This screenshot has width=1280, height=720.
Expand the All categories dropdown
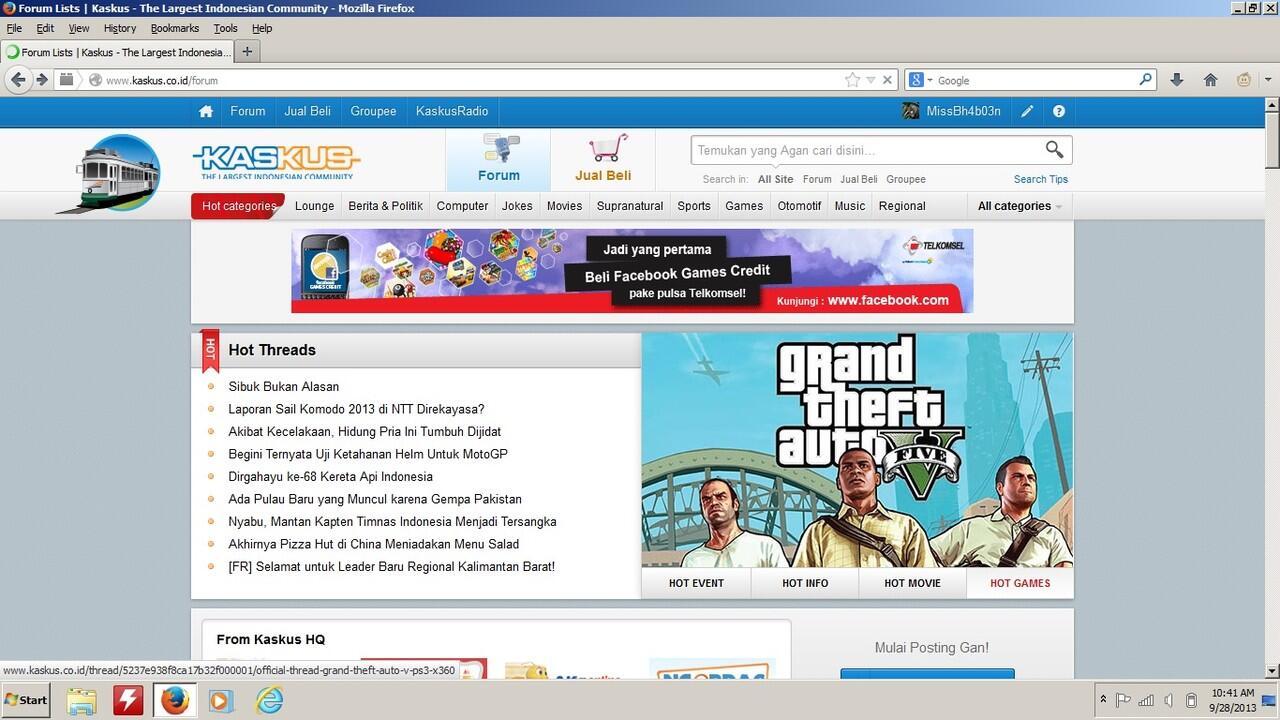coord(1019,206)
